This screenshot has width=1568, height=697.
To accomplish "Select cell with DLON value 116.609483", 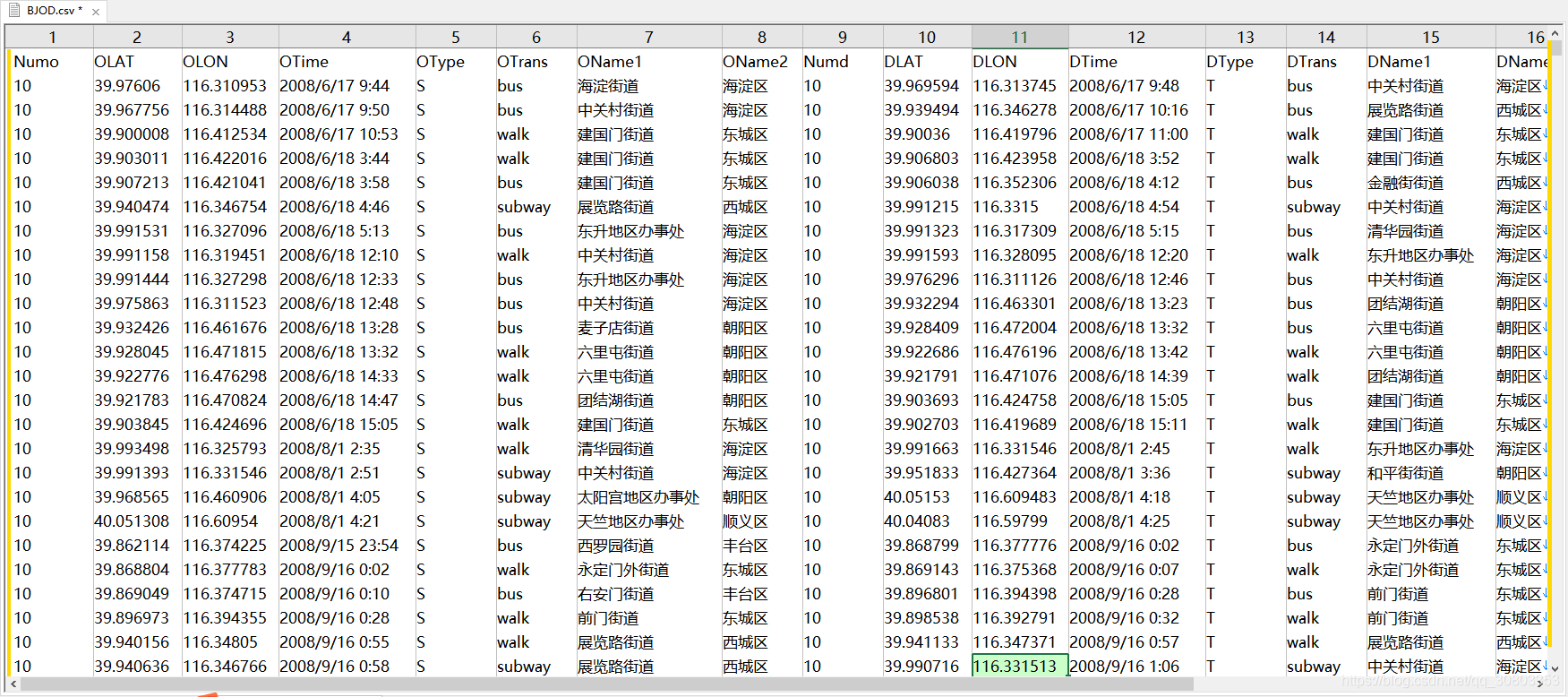I will (1020, 497).
